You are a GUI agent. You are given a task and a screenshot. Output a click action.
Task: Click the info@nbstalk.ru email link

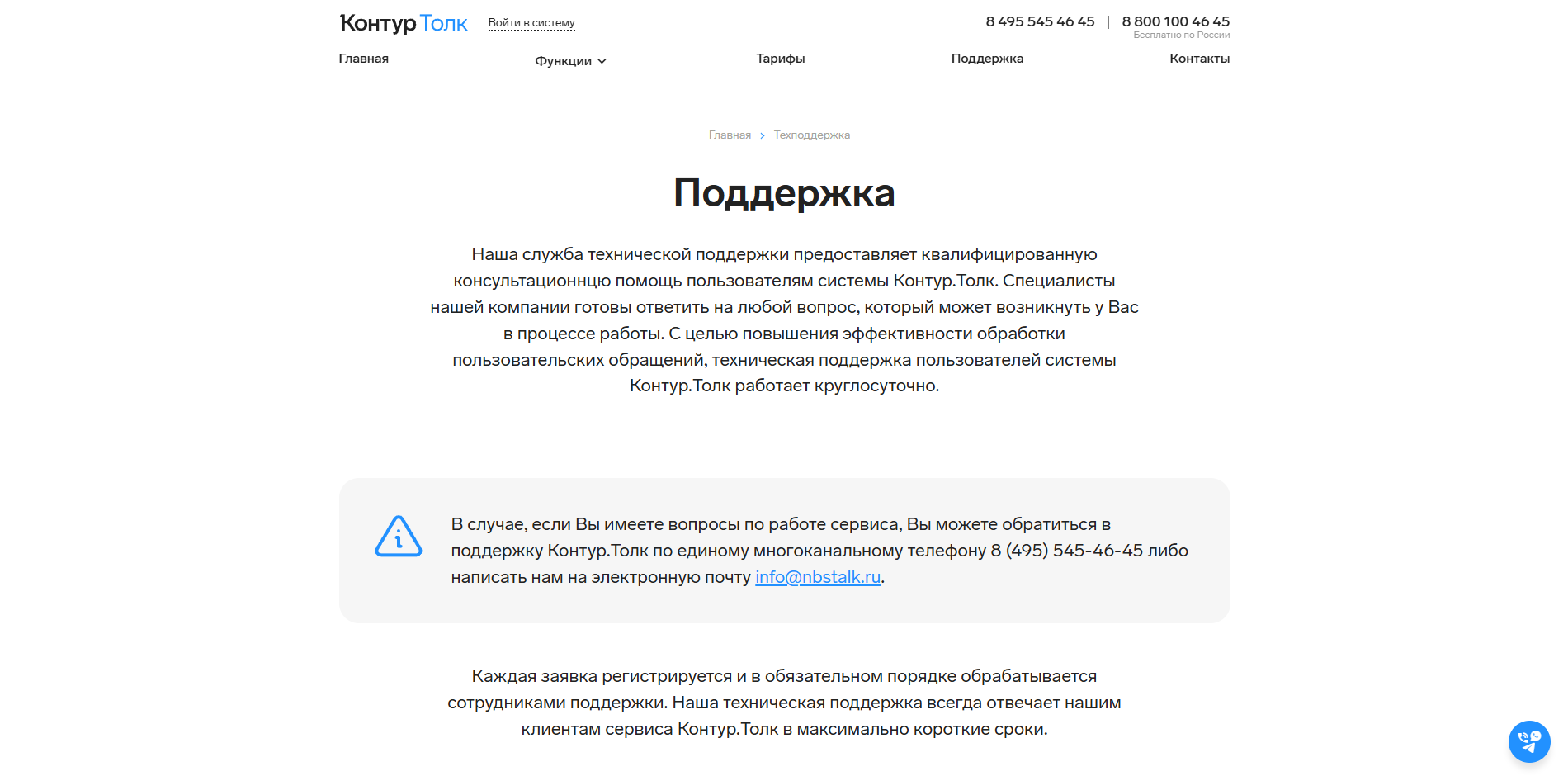(x=818, y=577)
